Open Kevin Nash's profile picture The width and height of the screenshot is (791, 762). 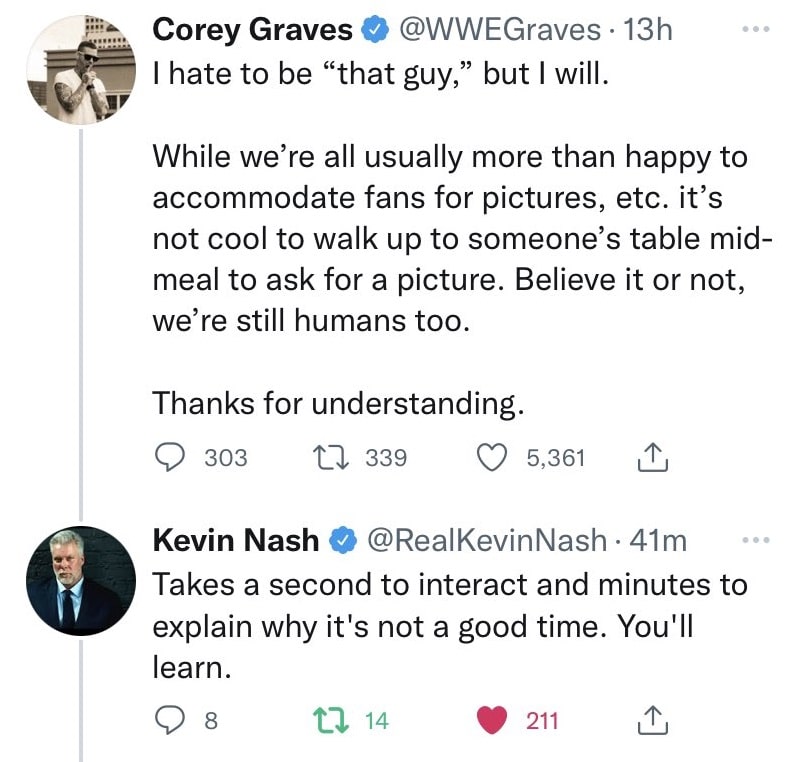(x=80, y=576)
